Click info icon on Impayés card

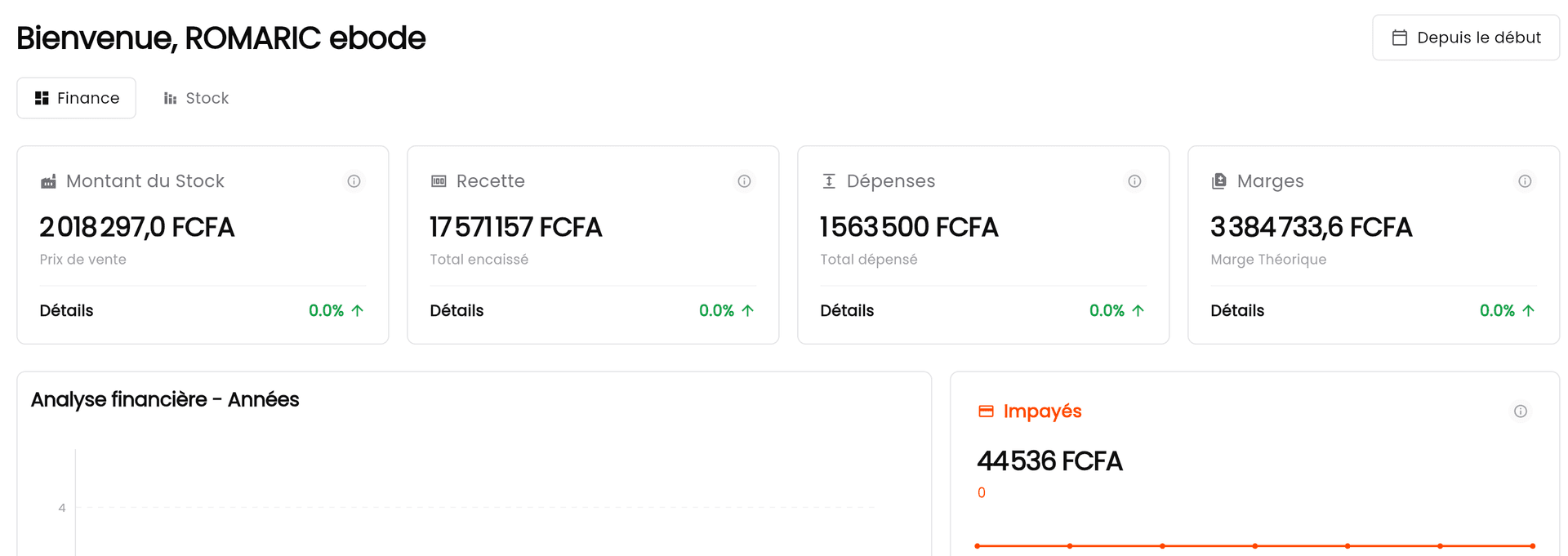pyautogui.click(x=1520, y=411)
